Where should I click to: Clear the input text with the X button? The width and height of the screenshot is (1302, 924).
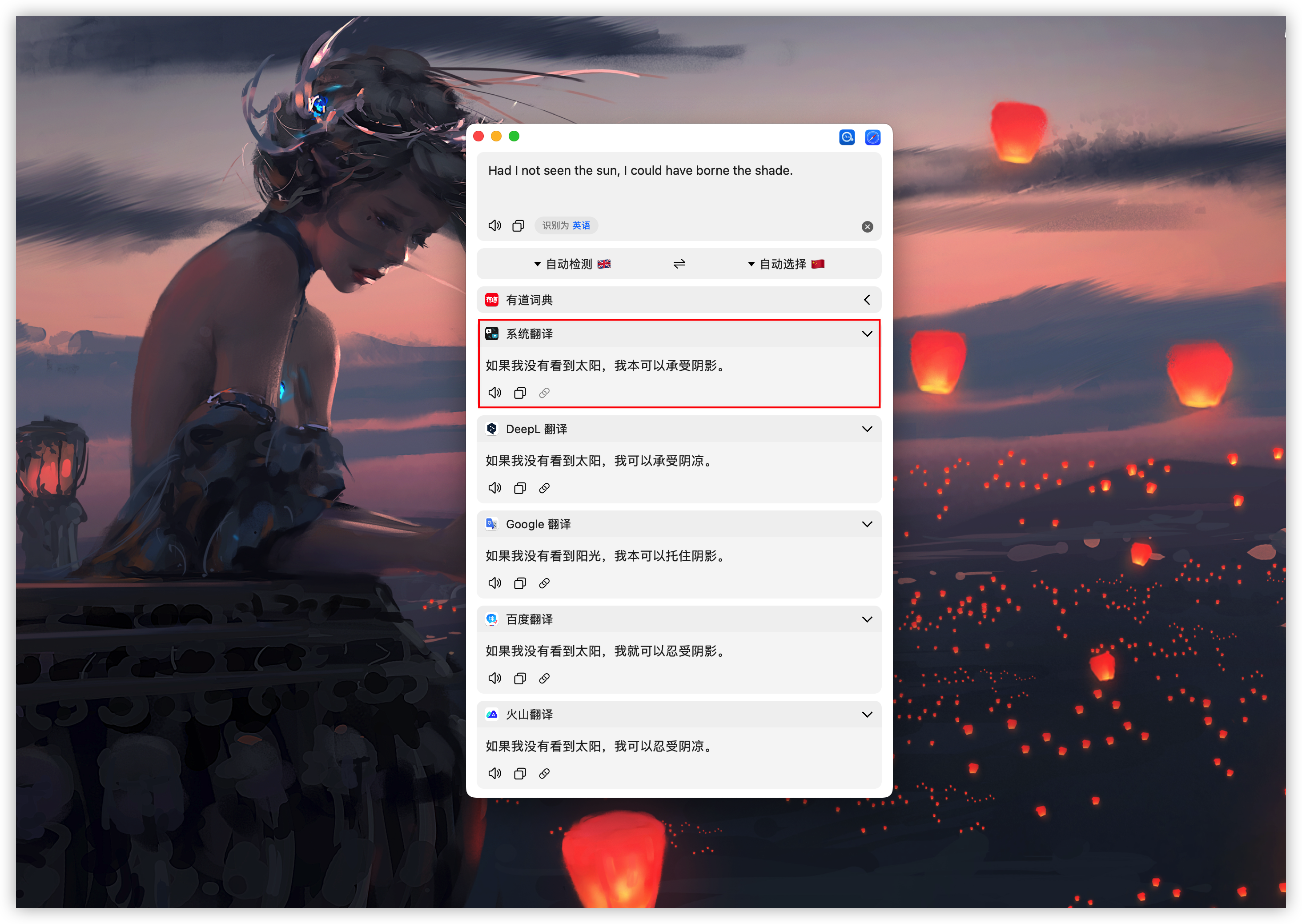click(x=867, y=227)
